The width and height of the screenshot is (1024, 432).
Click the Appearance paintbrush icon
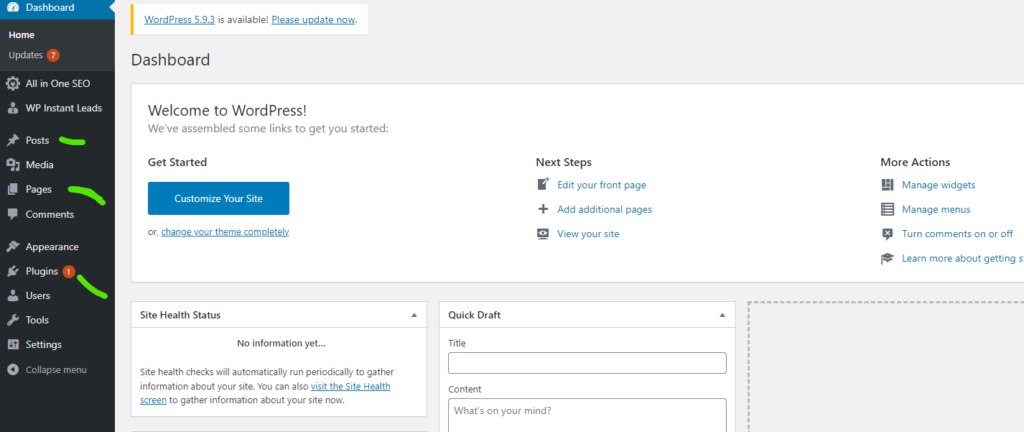12,247
